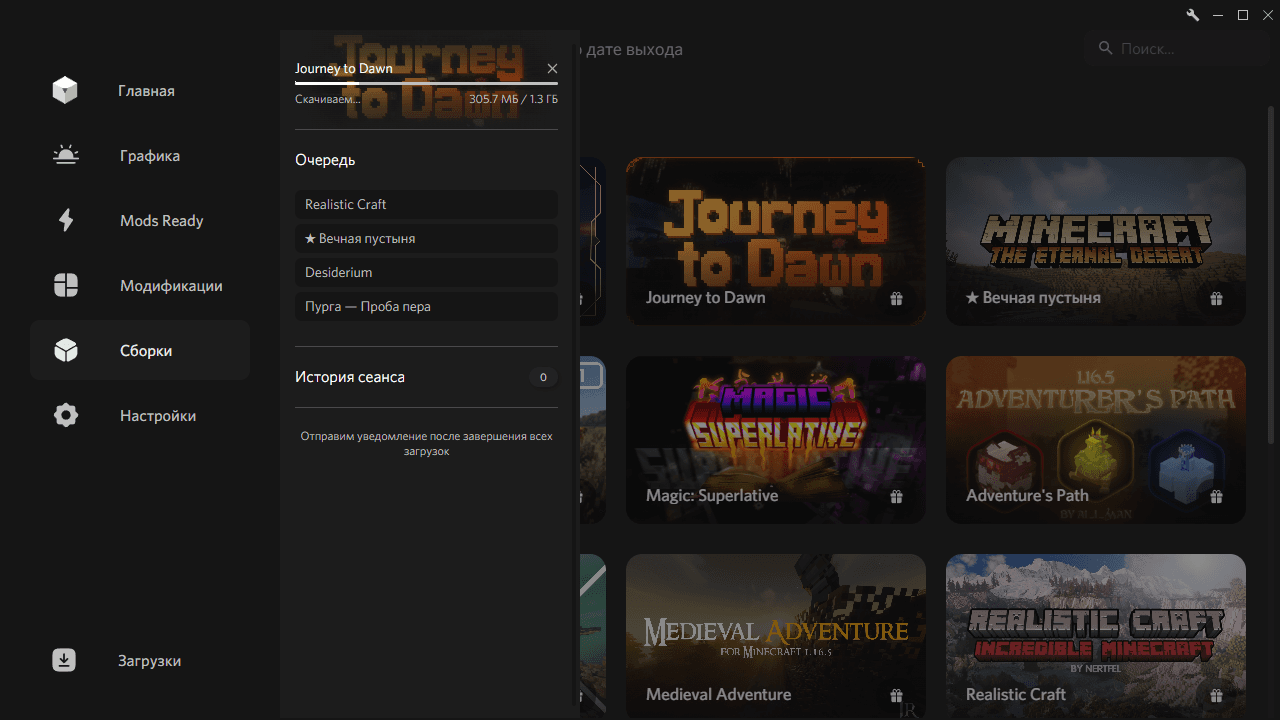Click the Сборки box icon
Image resolution: width=1280 pixels, height=720 pixels.
click(65, 351)
